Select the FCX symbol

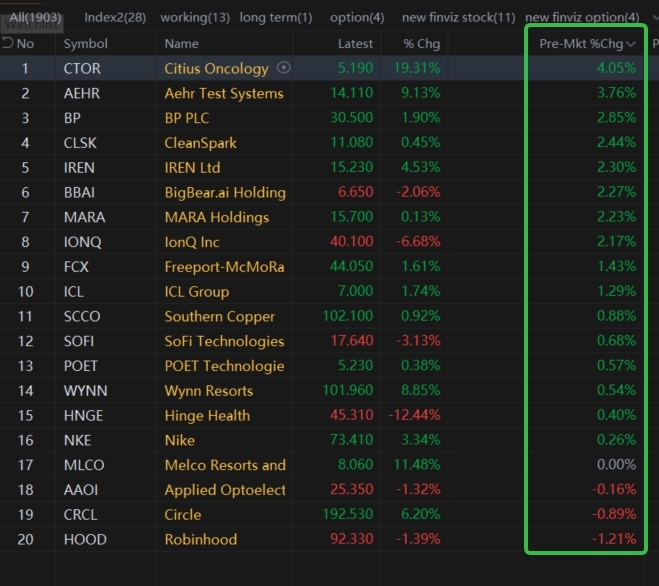[x=76, y=267]
